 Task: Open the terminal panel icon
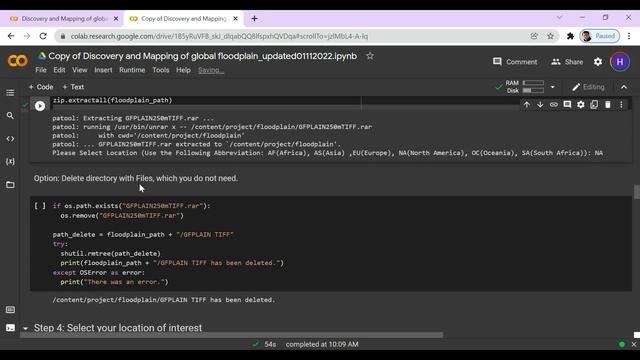click(10, 328)
